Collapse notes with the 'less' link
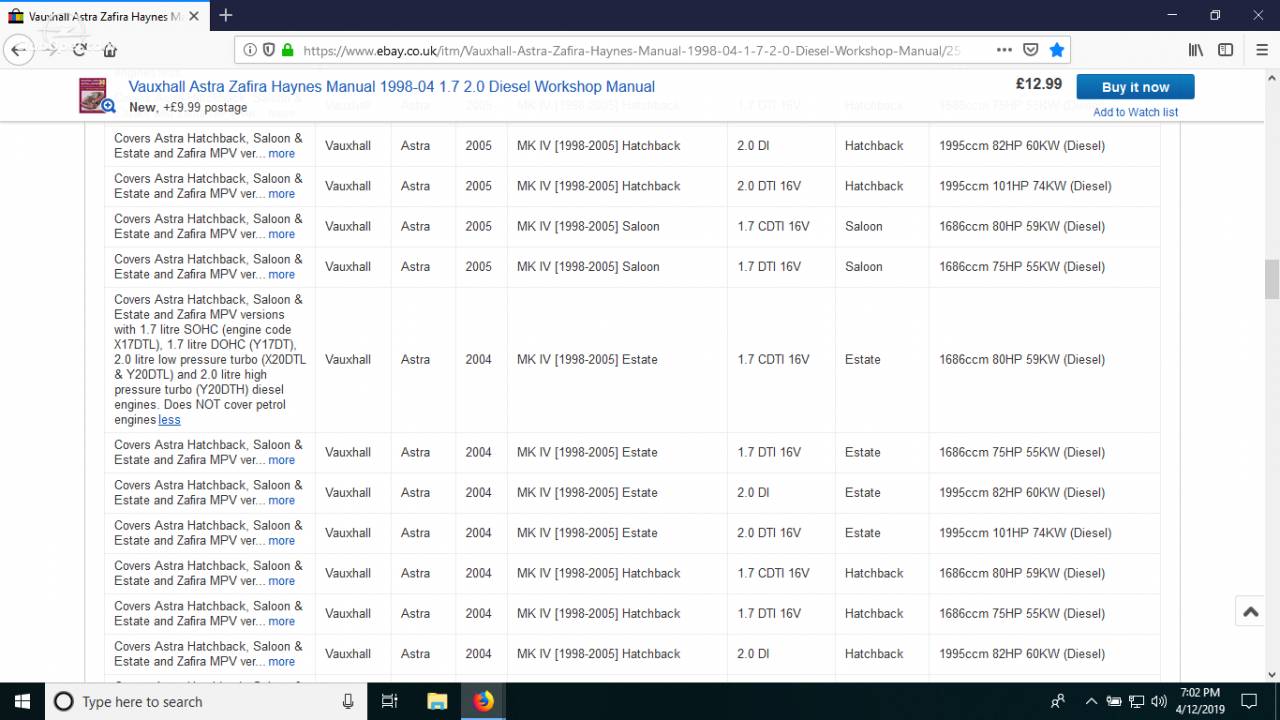Viewport: 1280px width, 720px height. click(169, 420)
